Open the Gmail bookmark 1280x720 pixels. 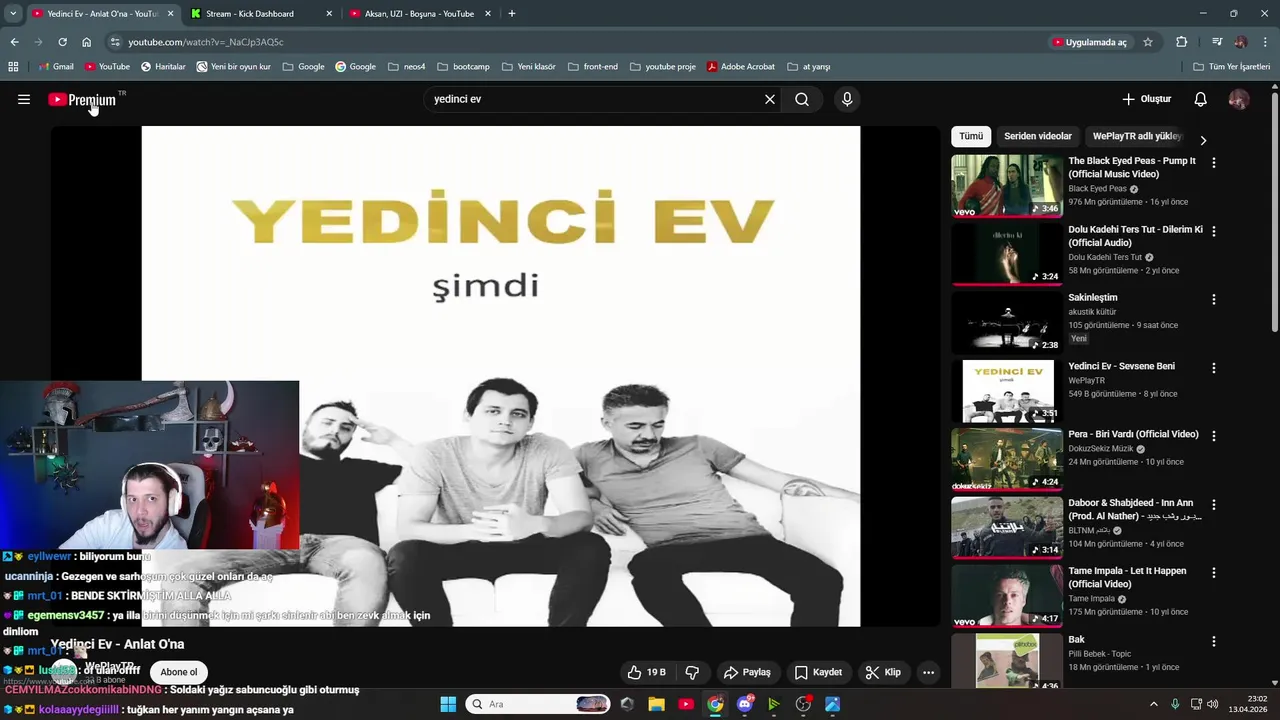click(x=55, y=67)
